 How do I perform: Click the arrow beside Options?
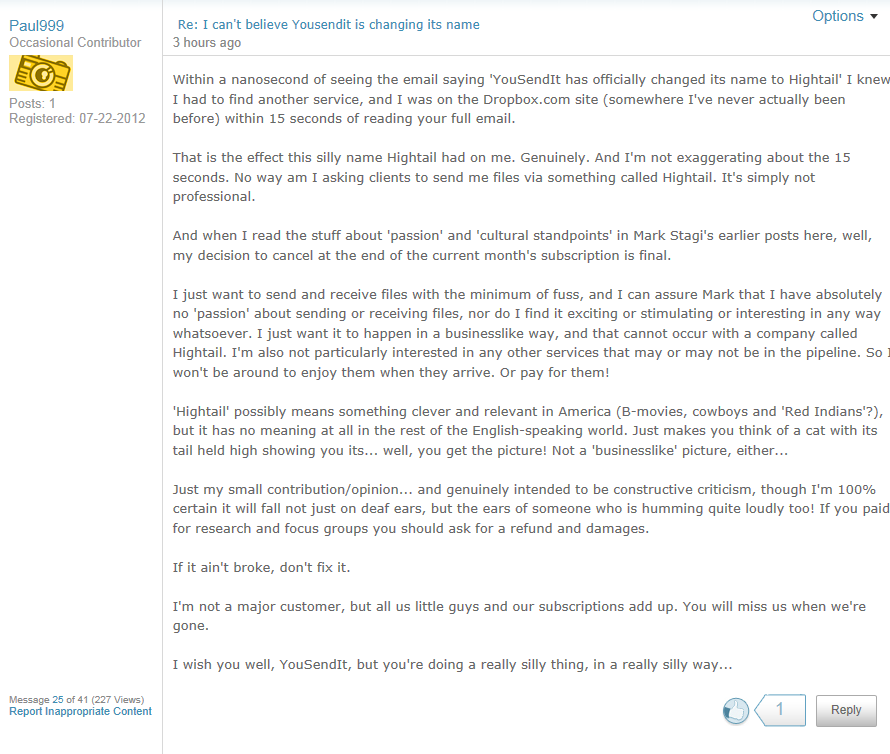874,17
